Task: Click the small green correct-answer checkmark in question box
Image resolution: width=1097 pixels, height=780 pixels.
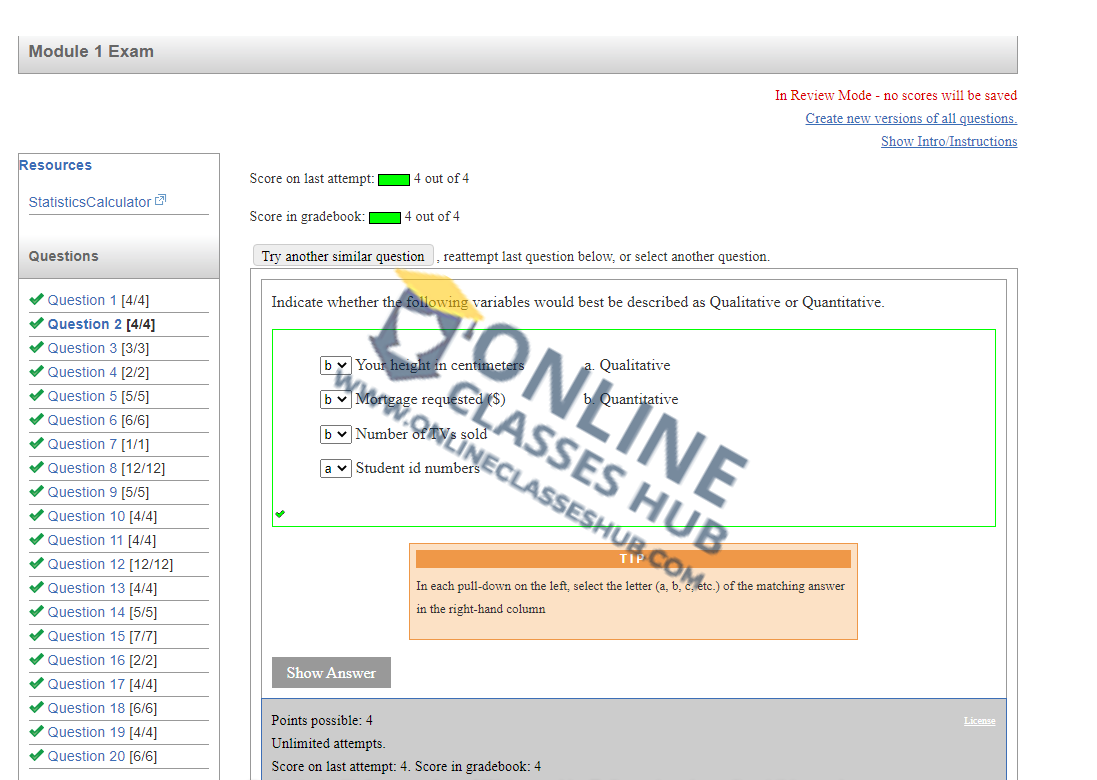Action: tap(280, 514)
